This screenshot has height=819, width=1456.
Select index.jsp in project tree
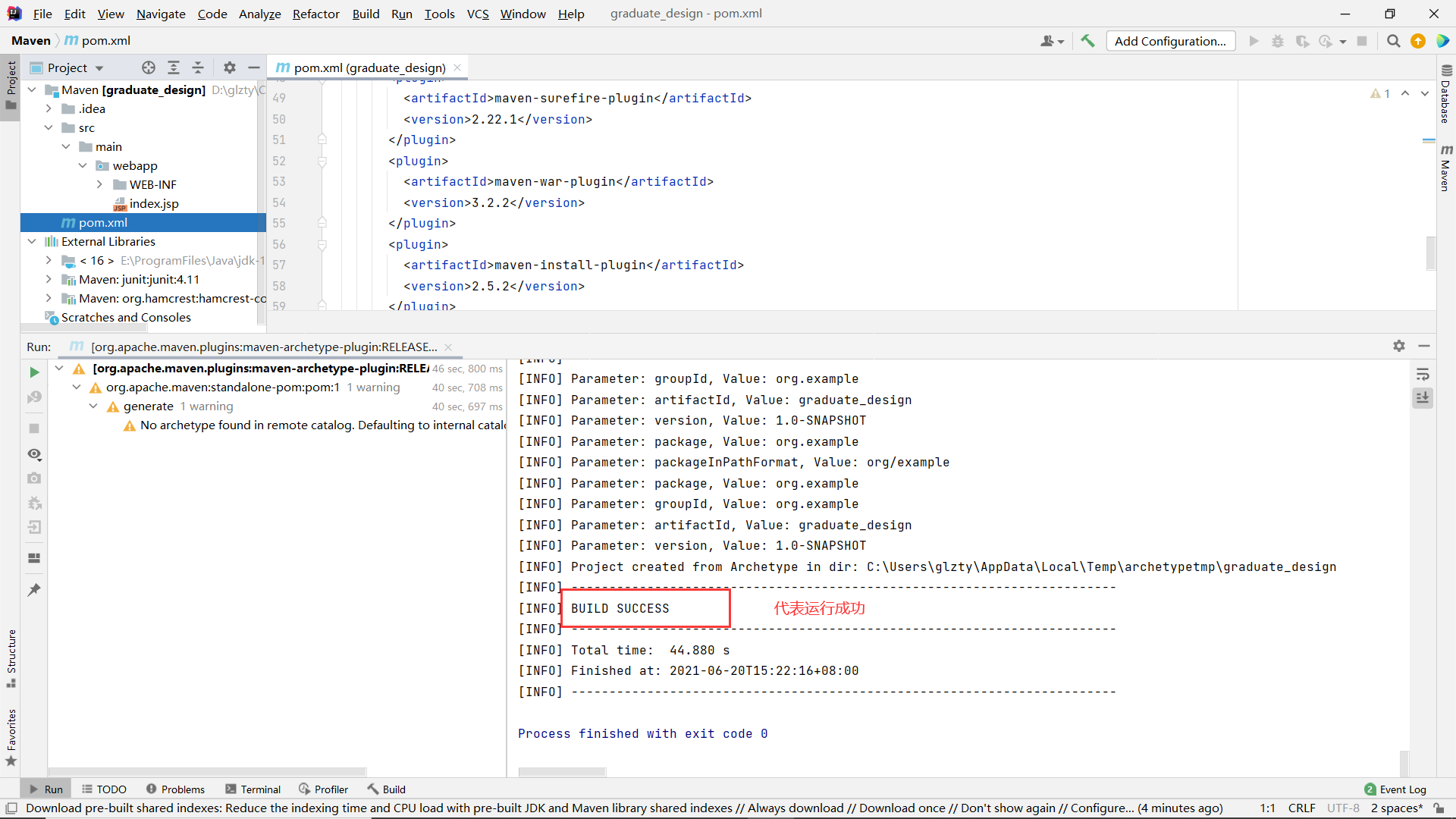pos(153,203)
